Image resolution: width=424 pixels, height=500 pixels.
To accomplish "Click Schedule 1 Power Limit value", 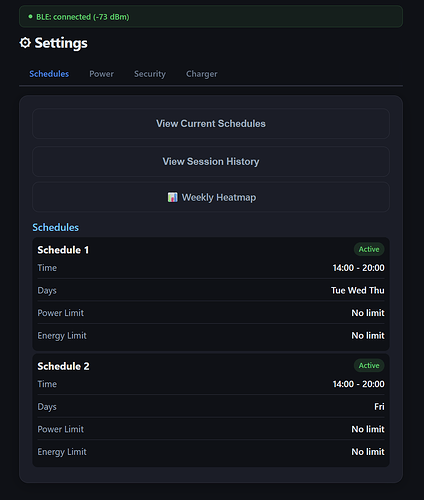I will coord(368,313).
